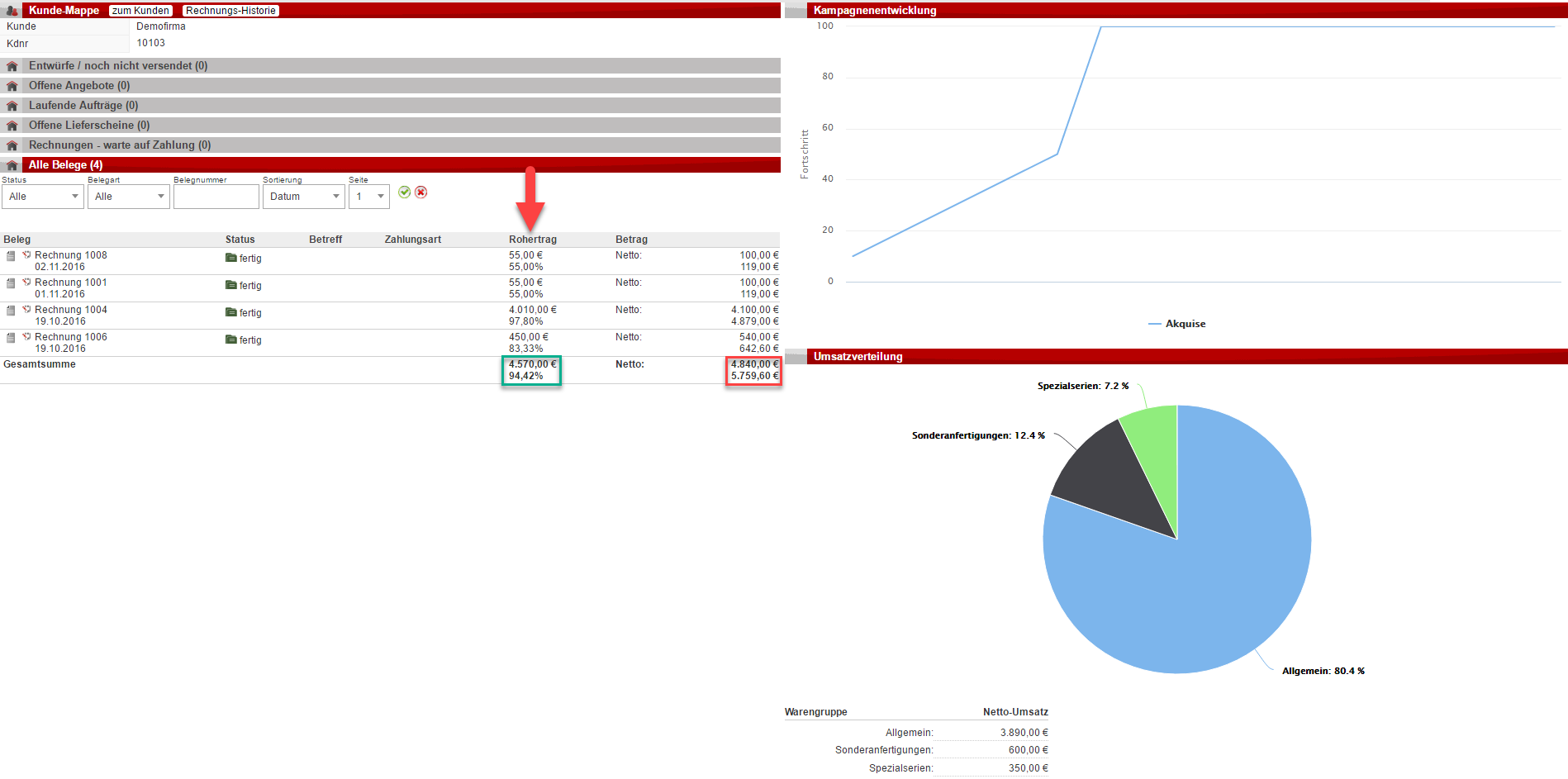
Task: Click house icon beside Offene Angebote
Action: tap(12, 86)
